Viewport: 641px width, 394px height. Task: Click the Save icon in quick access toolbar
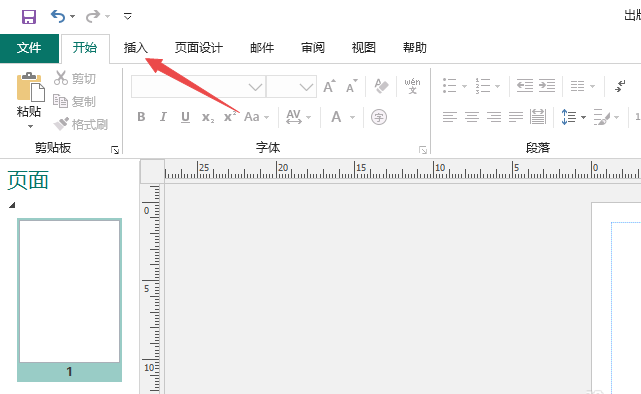tap(29, 17)
